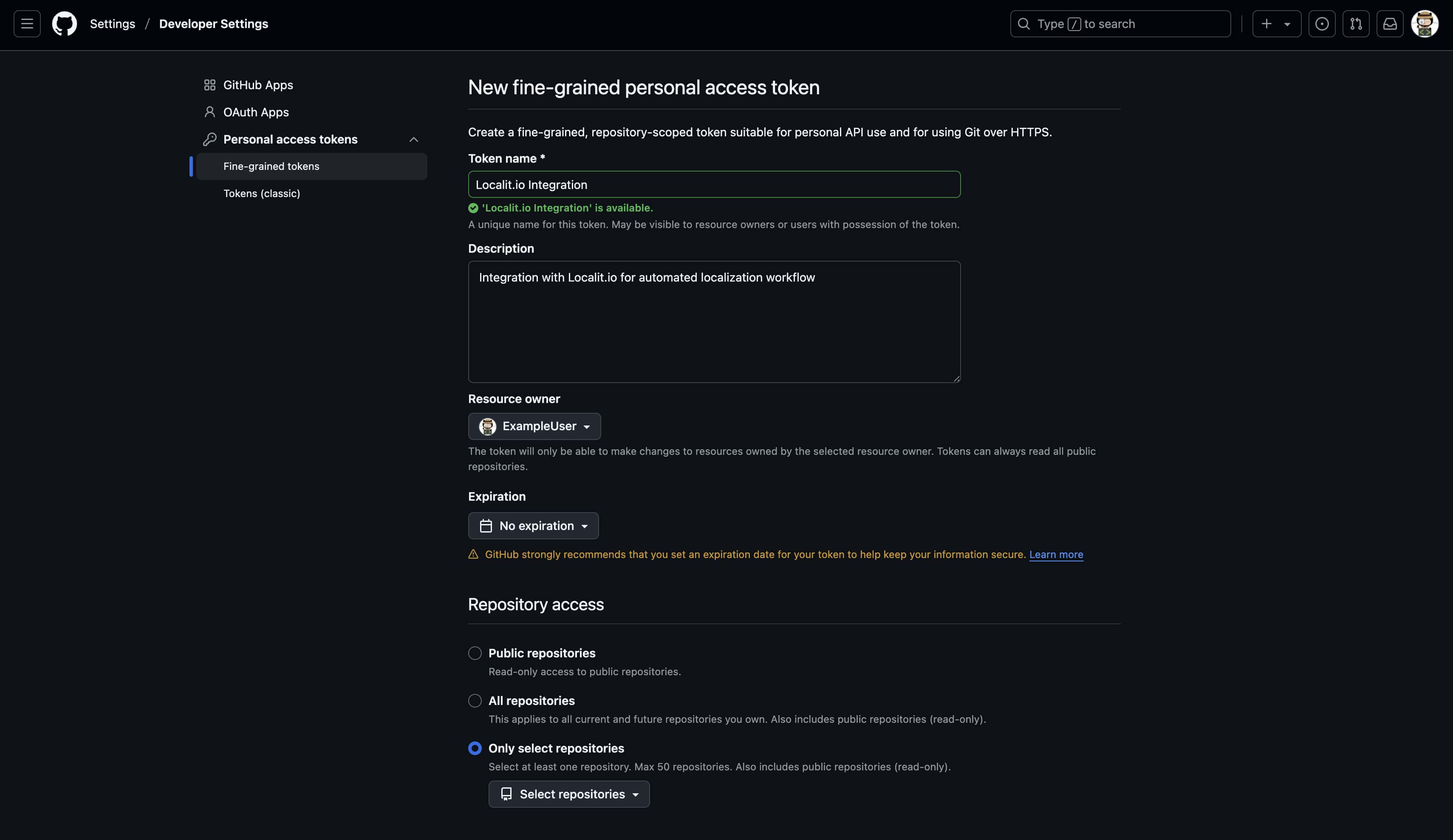Image resolution: width=1453 pixels, height=840 pixels.
Task: Open the hamburger navigation menu
Action: click(27, 24)
